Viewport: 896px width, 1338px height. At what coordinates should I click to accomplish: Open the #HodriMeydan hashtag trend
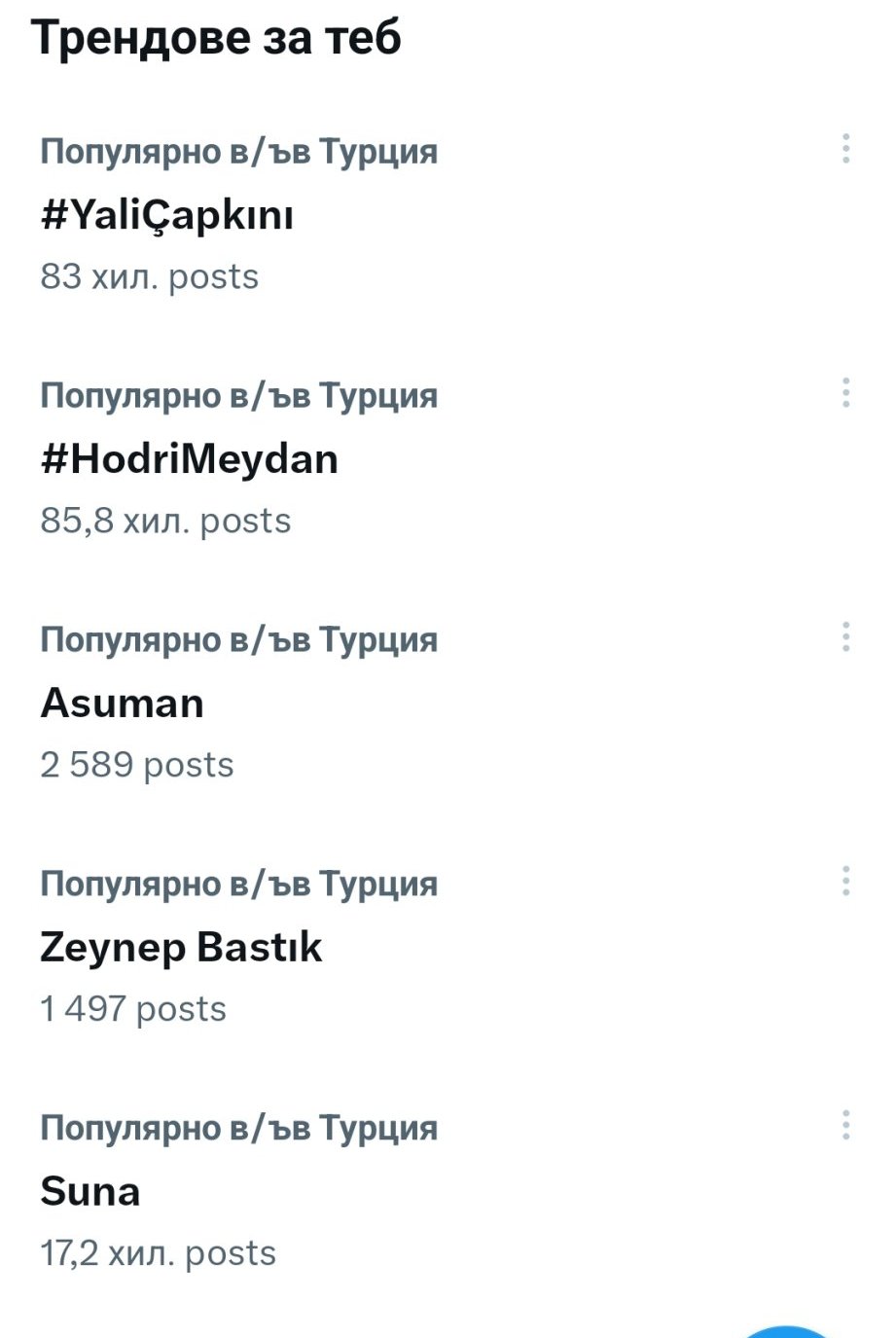pyautogui.click(x=189, y=459)
